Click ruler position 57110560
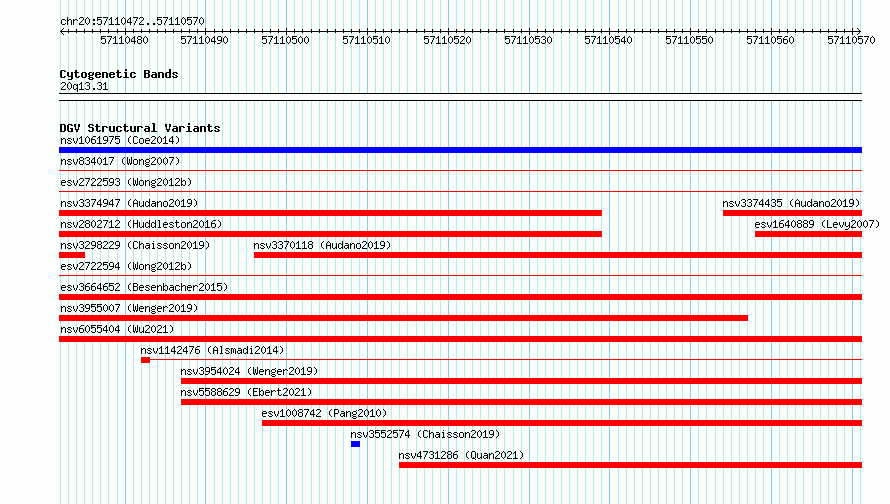Viewport: 890px width, 504px height. 770,40
